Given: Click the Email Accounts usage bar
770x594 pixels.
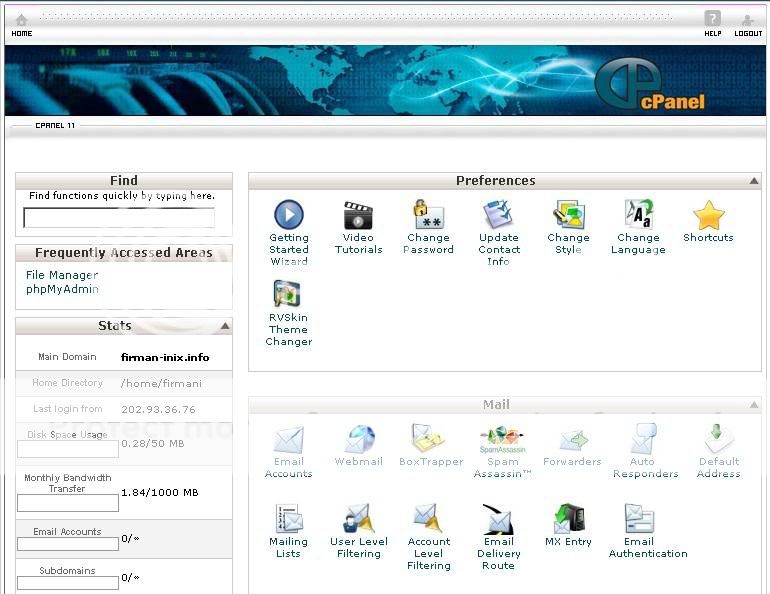Looking at the screenshot, I should (68, 544).
